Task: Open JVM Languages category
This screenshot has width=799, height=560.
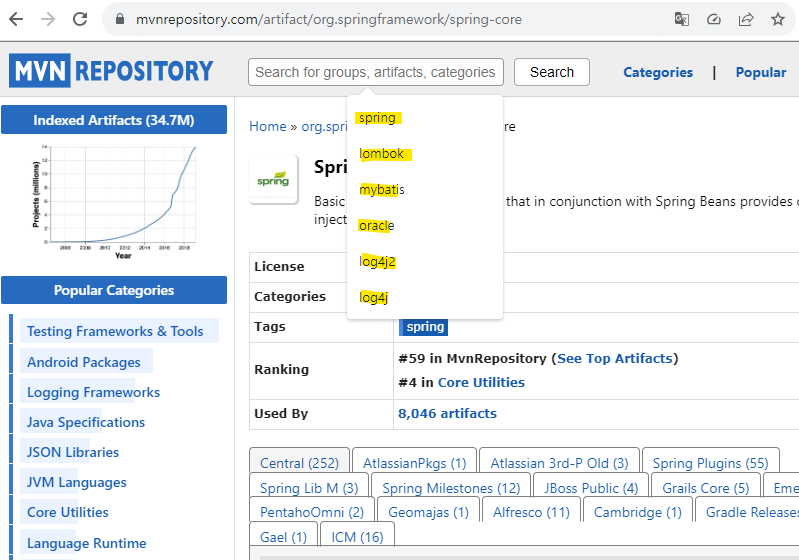Action: point(76,482)
